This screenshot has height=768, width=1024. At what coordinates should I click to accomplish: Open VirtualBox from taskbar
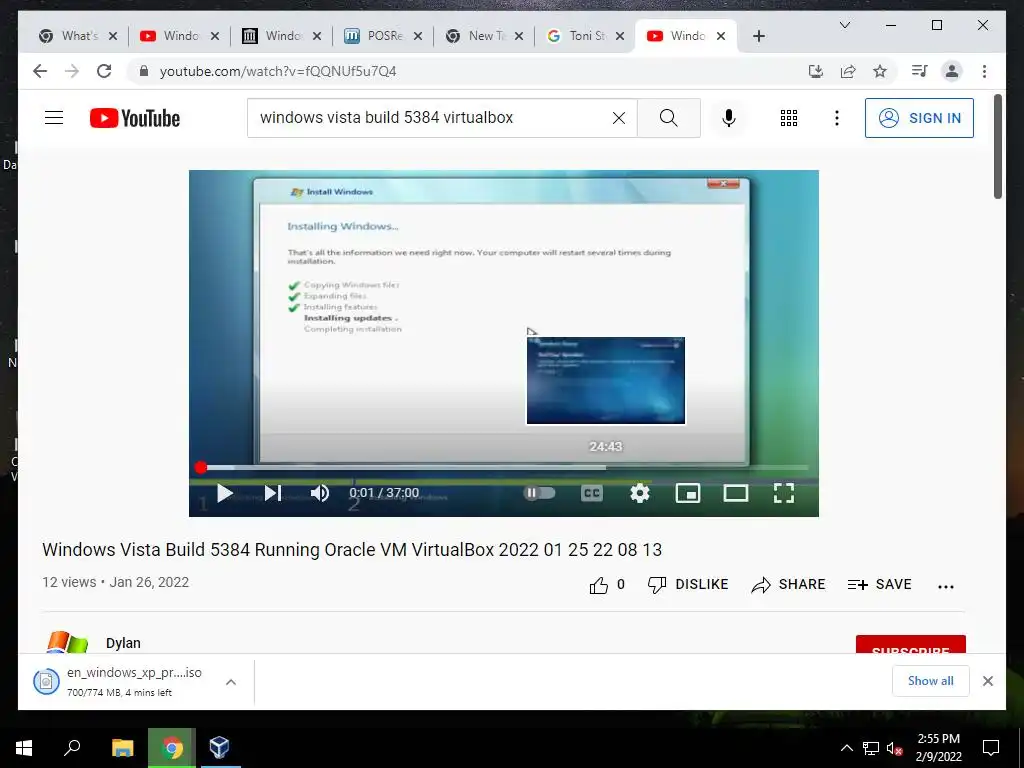click(219, 748)
